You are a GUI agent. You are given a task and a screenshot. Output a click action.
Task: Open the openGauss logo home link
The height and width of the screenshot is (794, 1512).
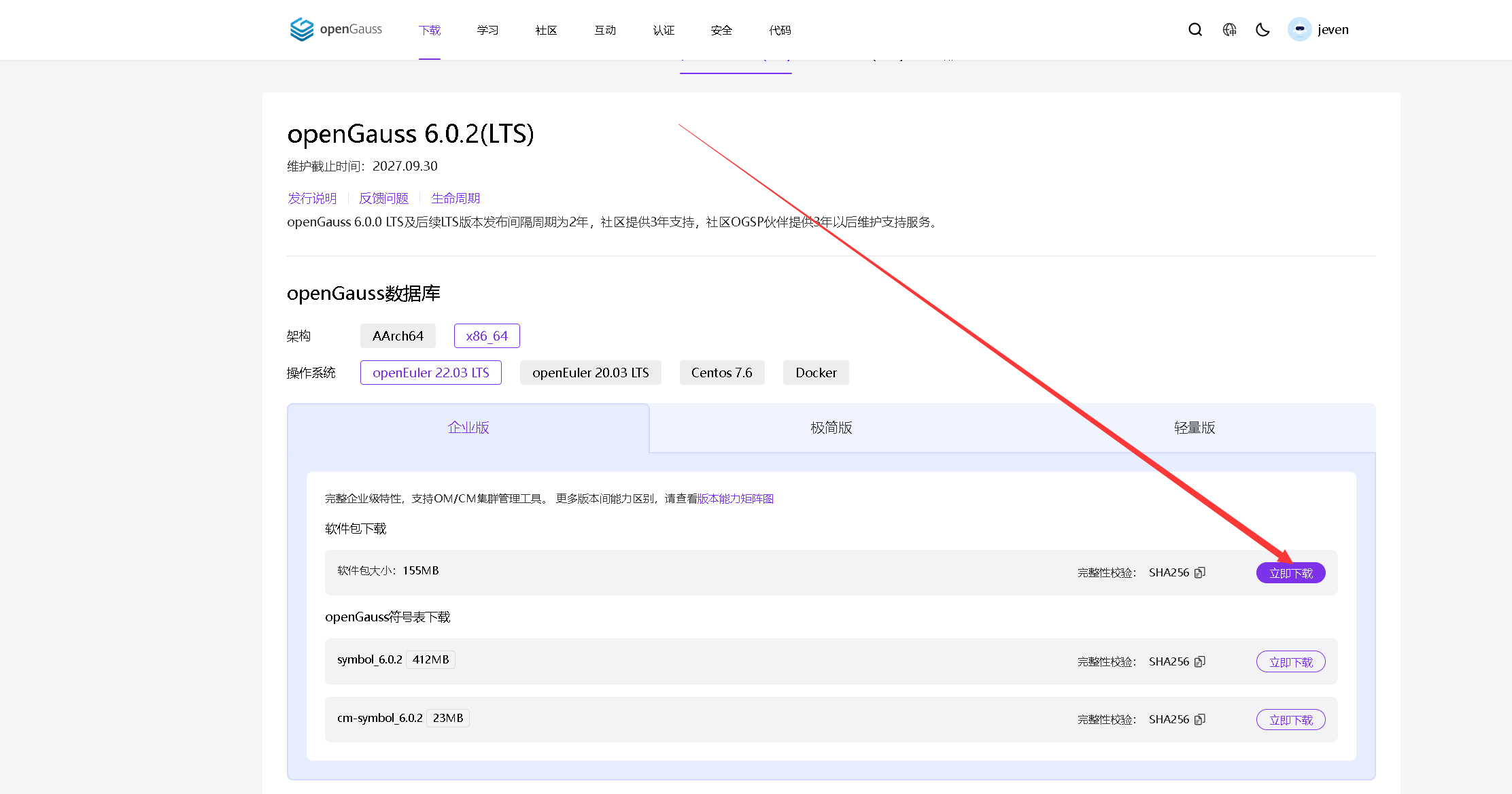pyautogui.click(x=336, y=29)
